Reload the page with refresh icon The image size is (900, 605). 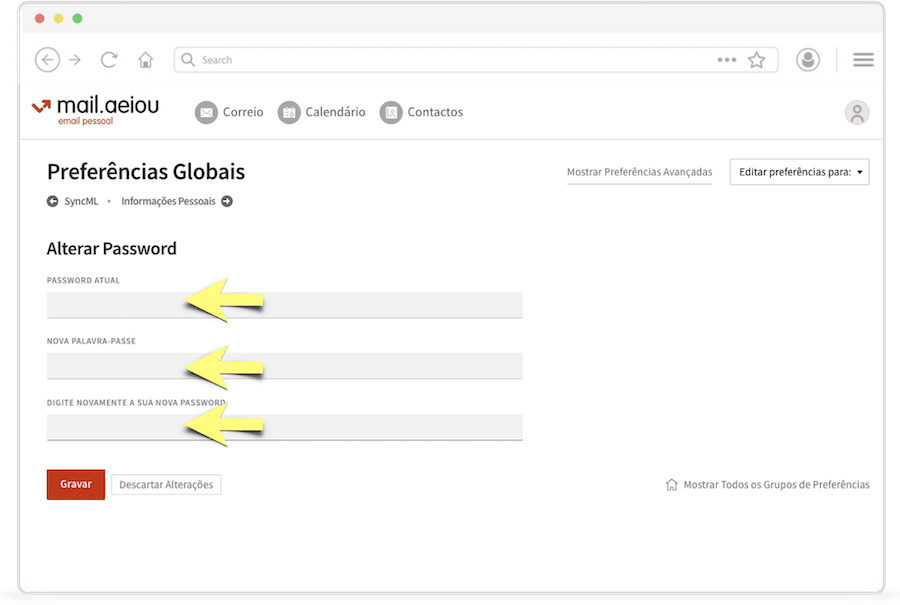coord(110,60)
